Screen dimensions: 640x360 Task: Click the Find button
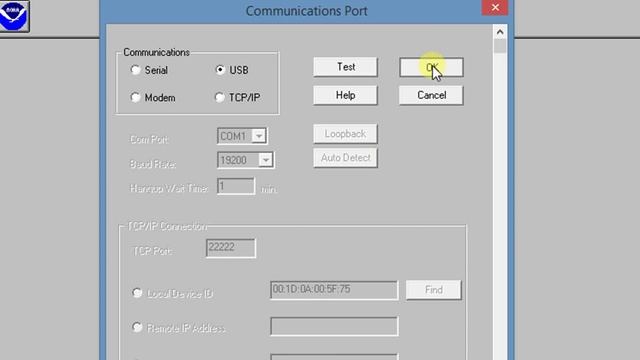pyautogui.click(x=433, y=290)
